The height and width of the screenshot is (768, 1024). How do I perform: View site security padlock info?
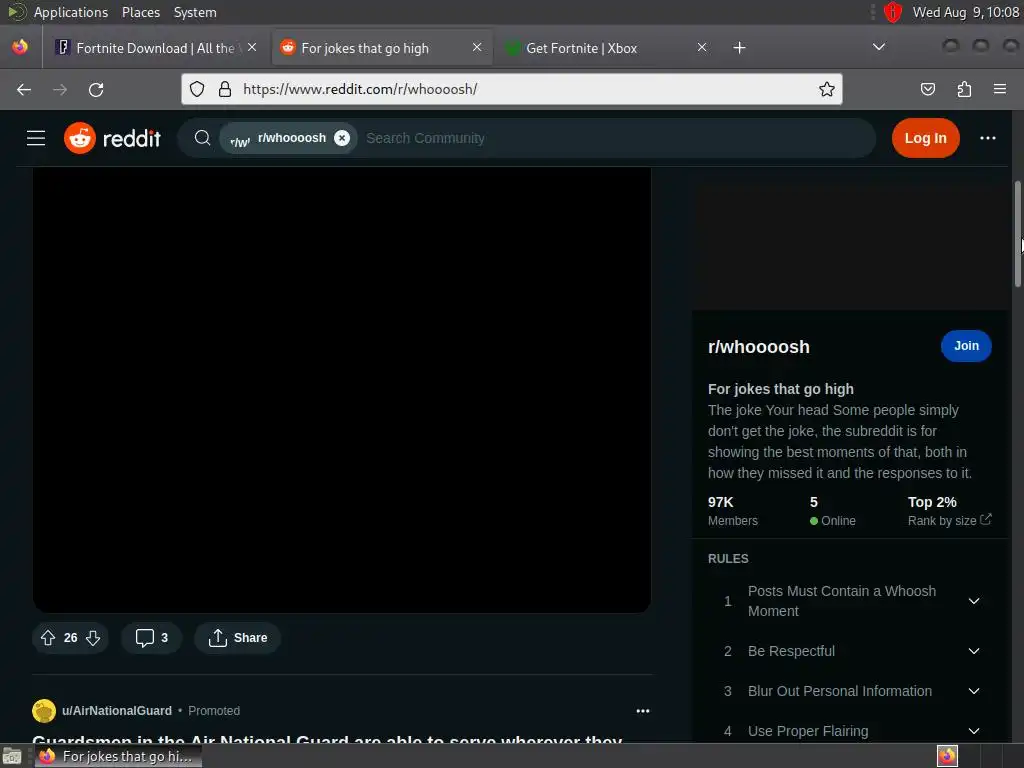225,89
